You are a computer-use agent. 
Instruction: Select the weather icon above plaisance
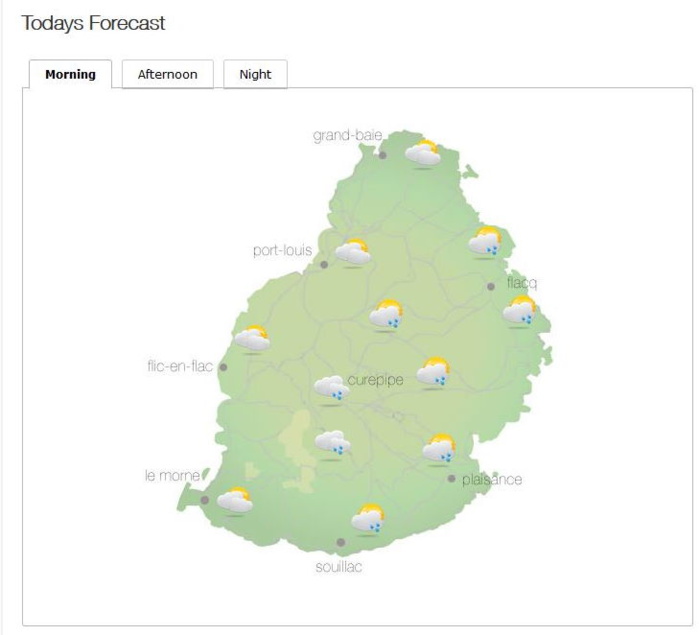tap(439, 449)
